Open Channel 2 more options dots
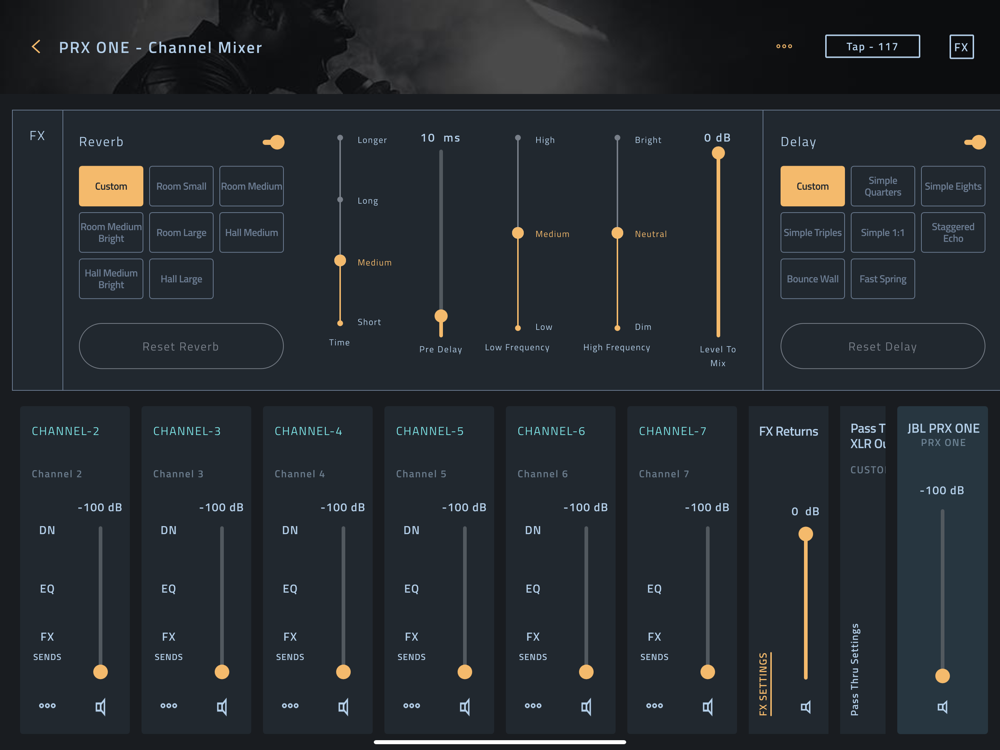The image size is (1000, 750). [x=47, y=705]
